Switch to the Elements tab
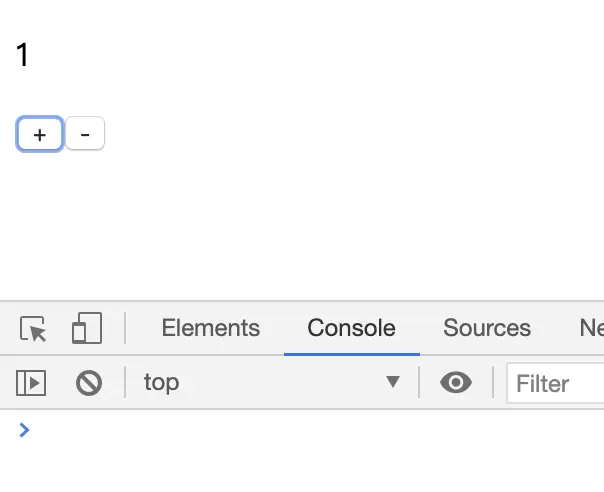This screenshot has width=604, height=492. point(210,328)
